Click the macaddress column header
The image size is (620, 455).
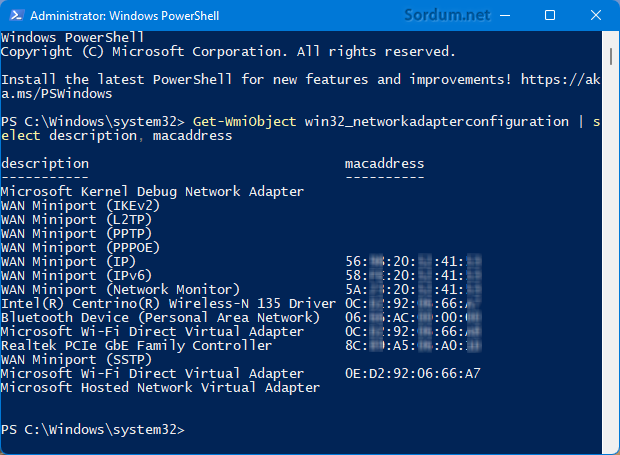pos(384,163)
